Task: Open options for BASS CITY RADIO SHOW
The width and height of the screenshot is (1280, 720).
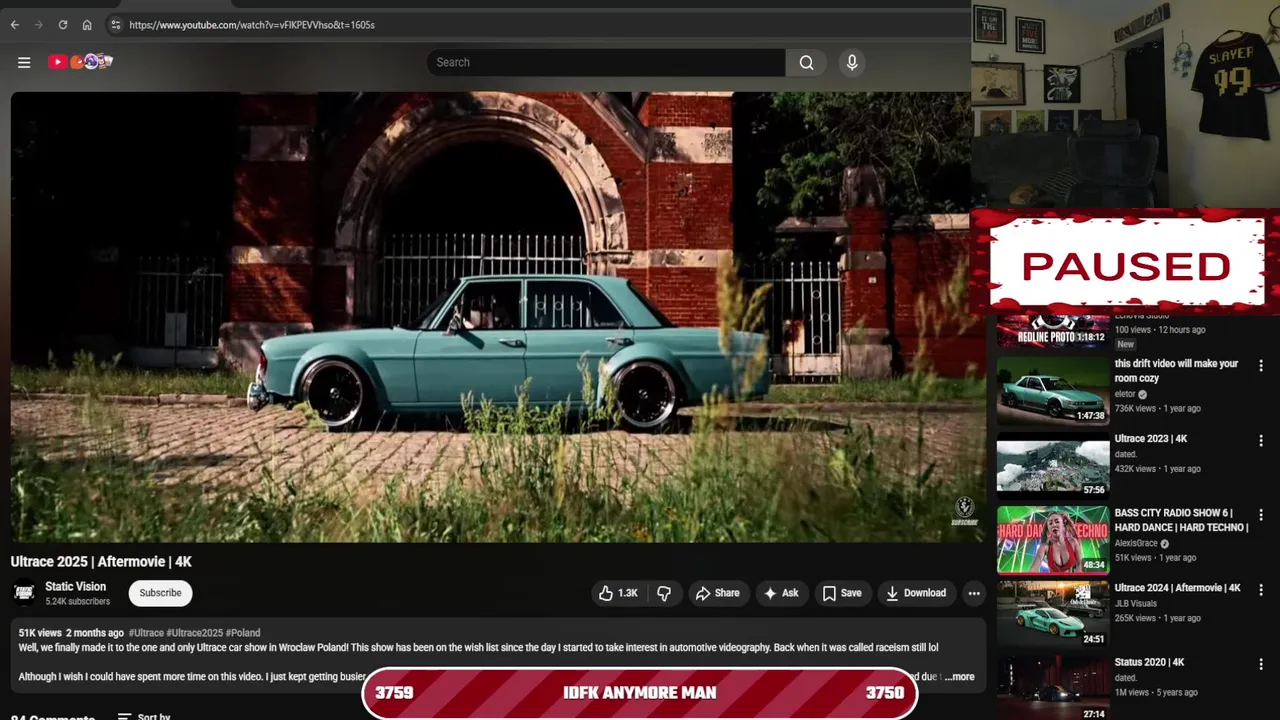Action: pyautogui.click(x=1260, y=515)
